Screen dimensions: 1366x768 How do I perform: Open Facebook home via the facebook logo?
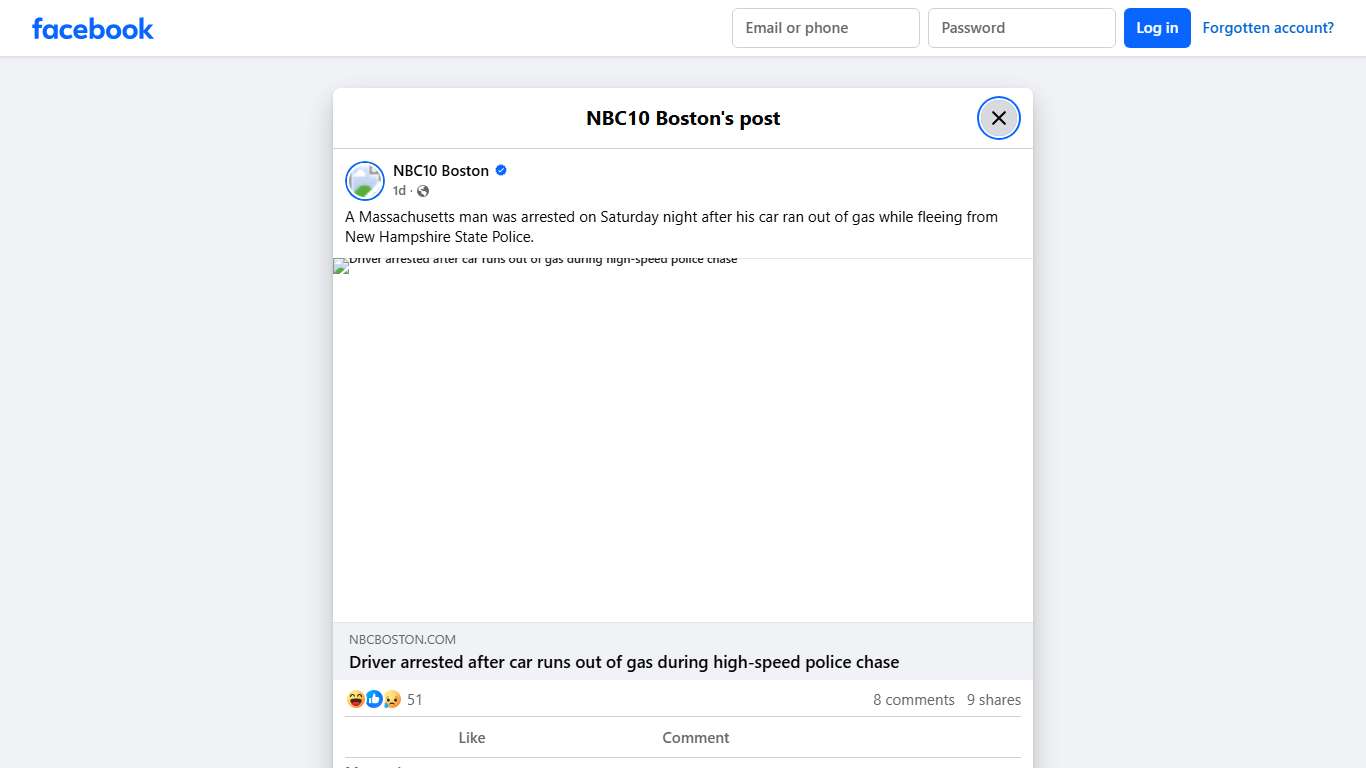(92, 28)
